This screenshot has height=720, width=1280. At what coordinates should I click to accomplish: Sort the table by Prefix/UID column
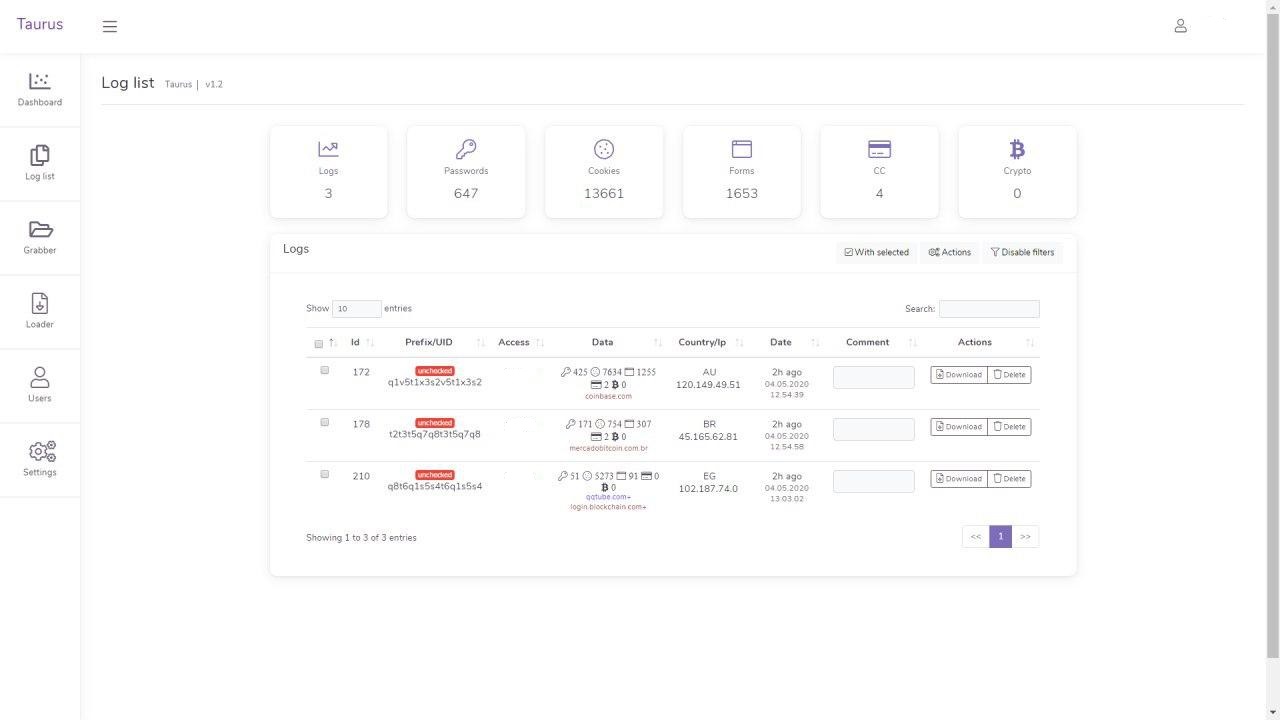point(436,343)
